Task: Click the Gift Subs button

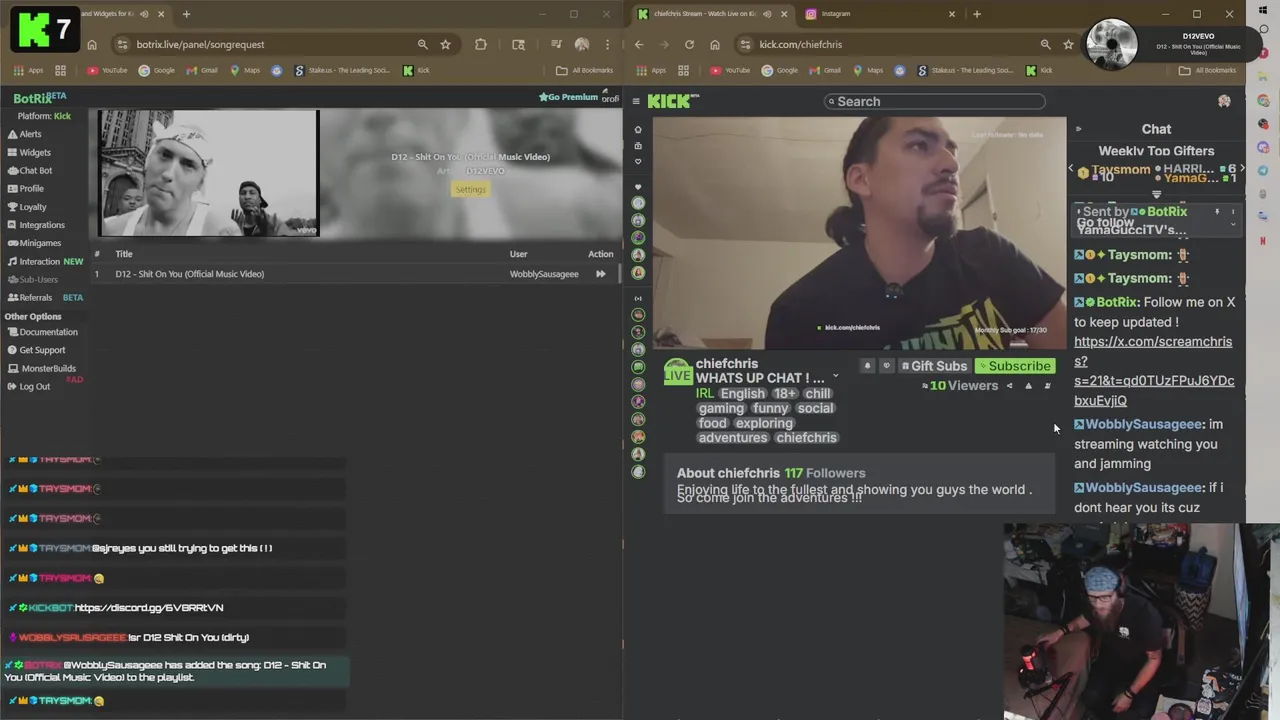Action: tap(935, 366)
